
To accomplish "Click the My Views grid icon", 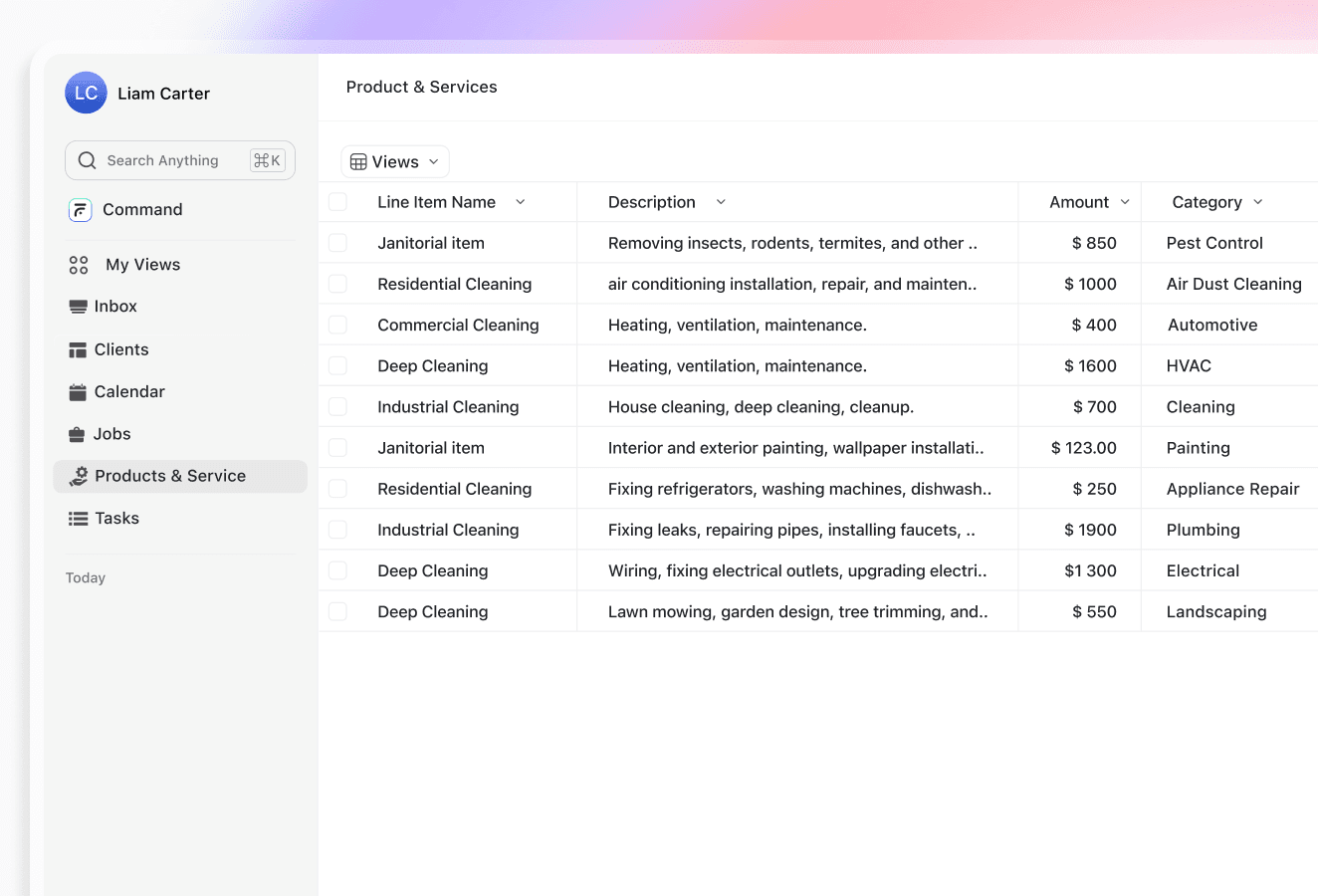I will [78, 264].
